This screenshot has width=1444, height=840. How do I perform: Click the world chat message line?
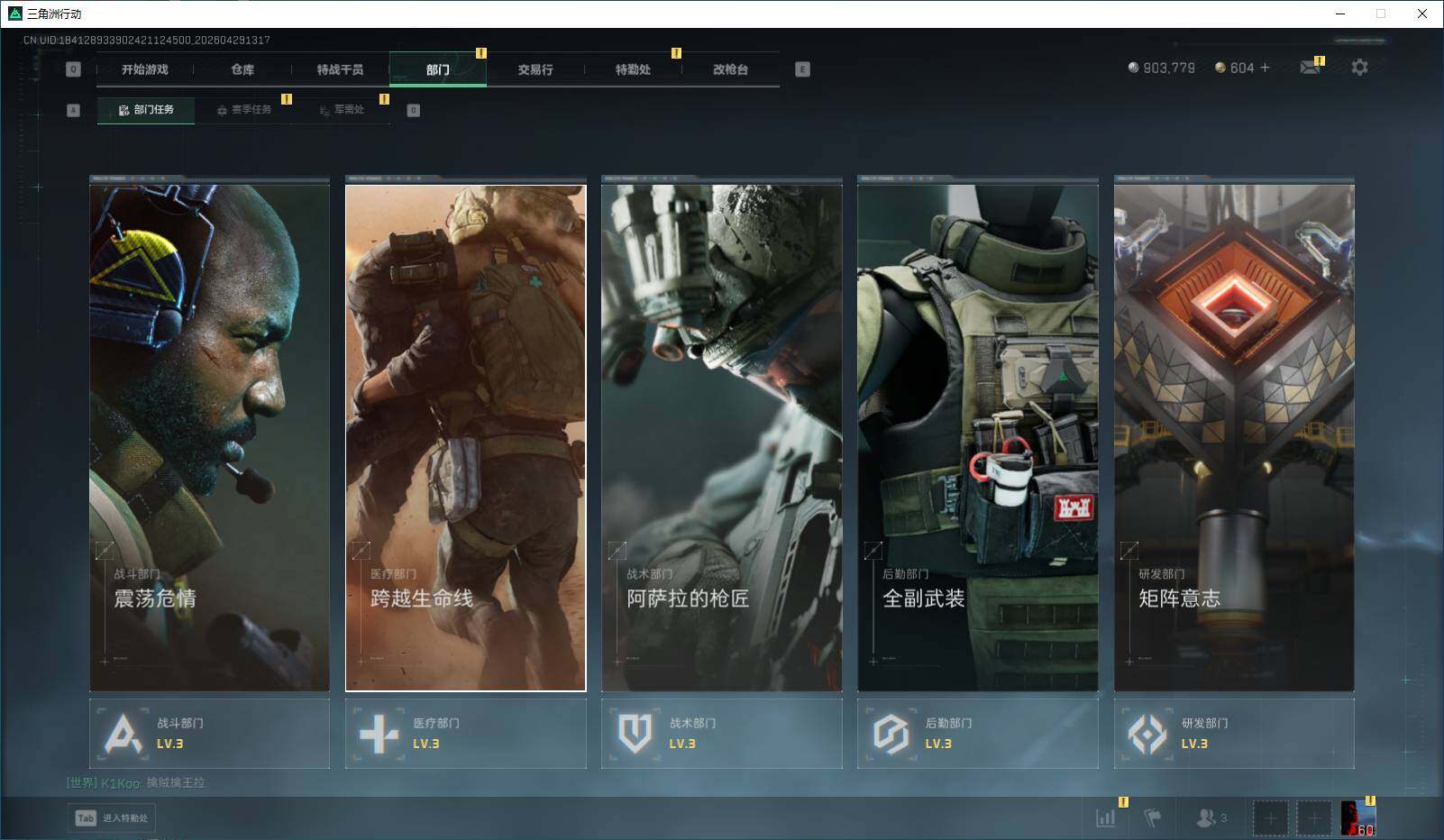135,782
